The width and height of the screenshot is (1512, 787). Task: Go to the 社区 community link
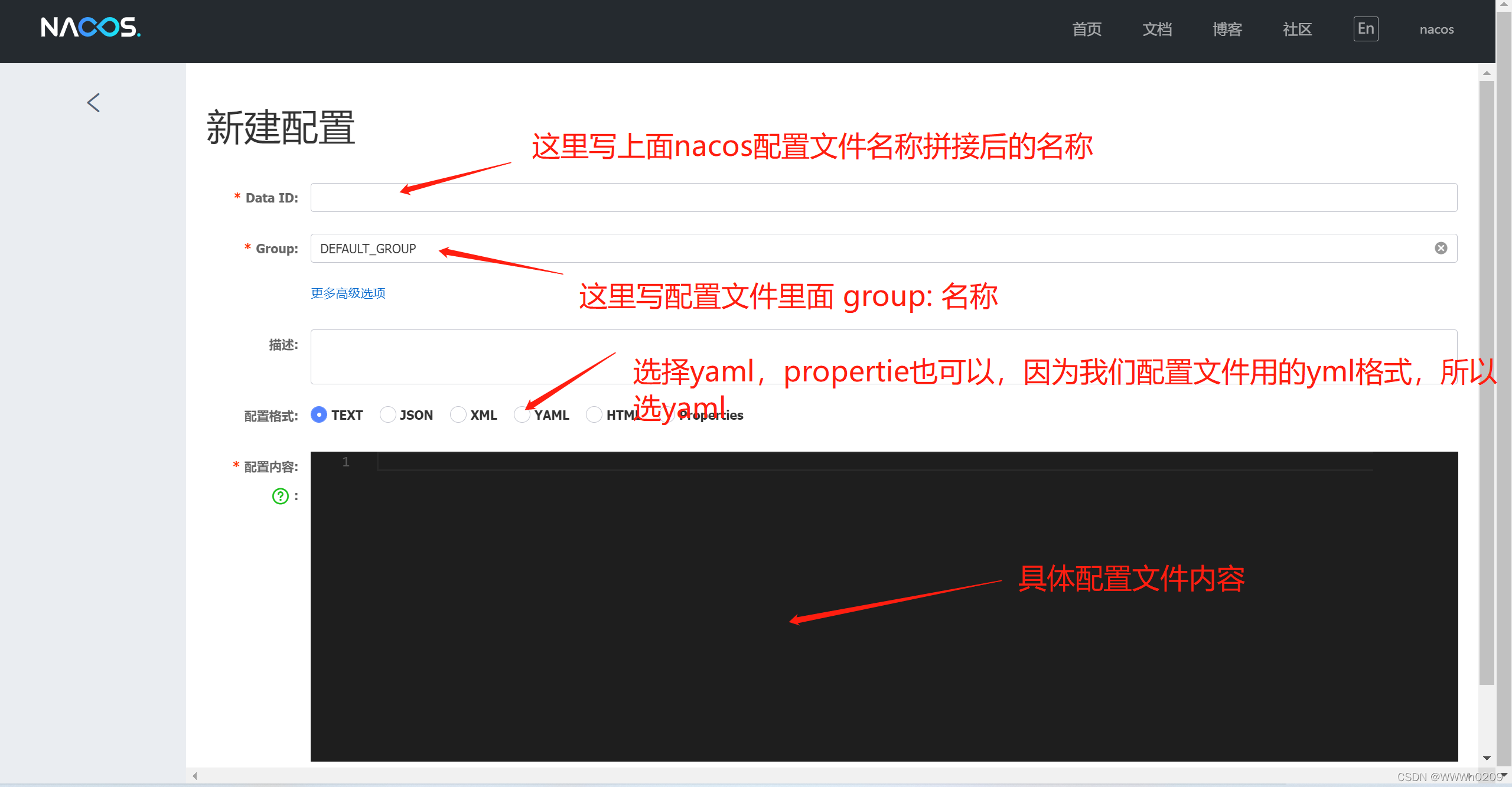(1297, 30)
